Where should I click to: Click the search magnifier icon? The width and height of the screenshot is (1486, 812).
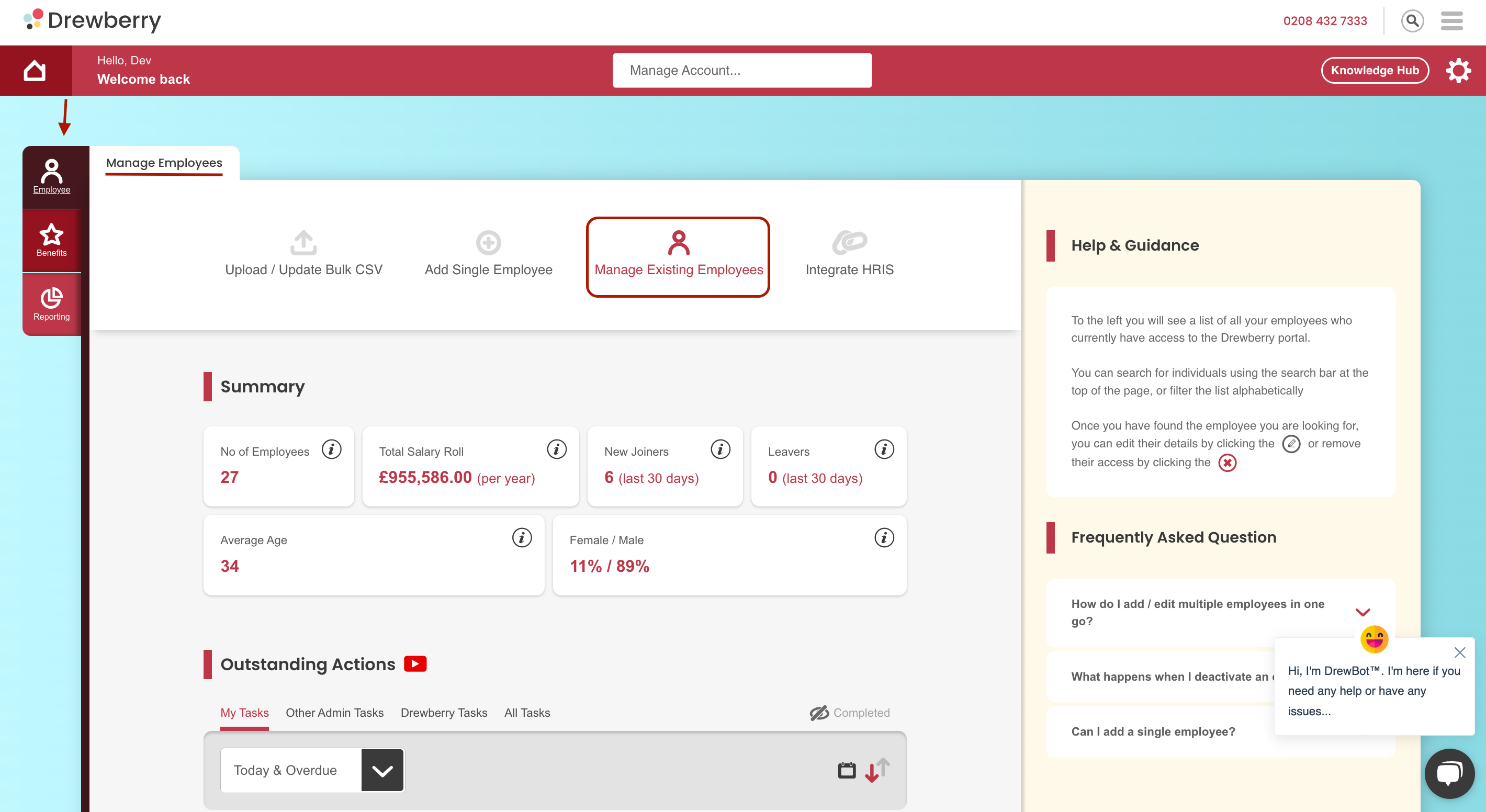[x=1412, y=21]
